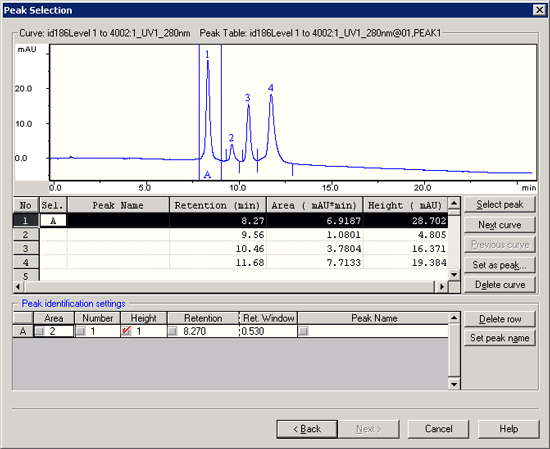
Task: Toggle the Peak Name checkbox in row A
Action: coord(304,331)
